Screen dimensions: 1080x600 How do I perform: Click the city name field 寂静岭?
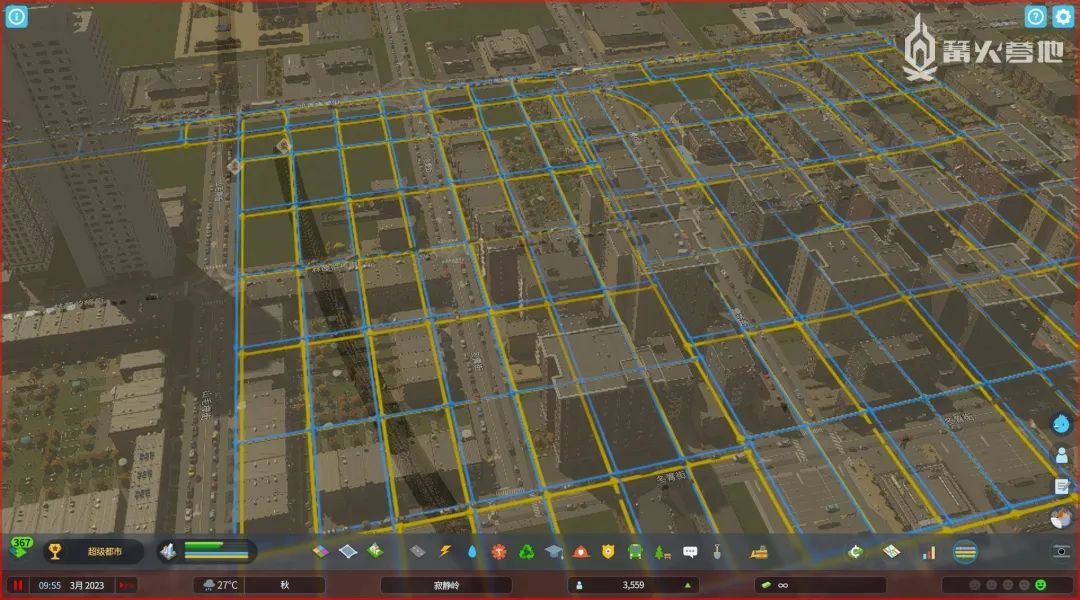(x=446, y=585)
